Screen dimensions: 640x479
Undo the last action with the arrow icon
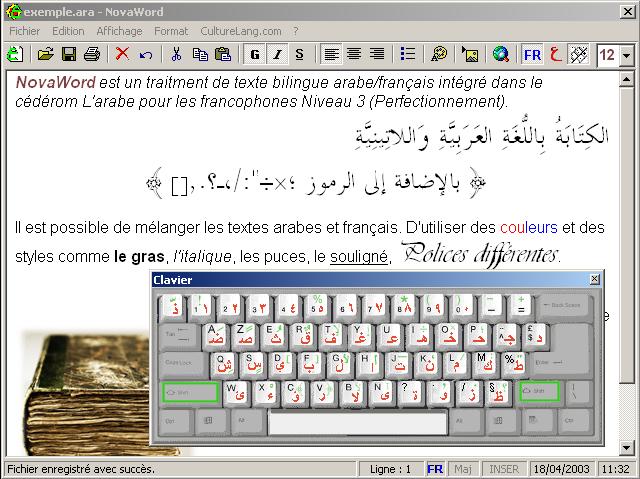click(x=146, y=54)
